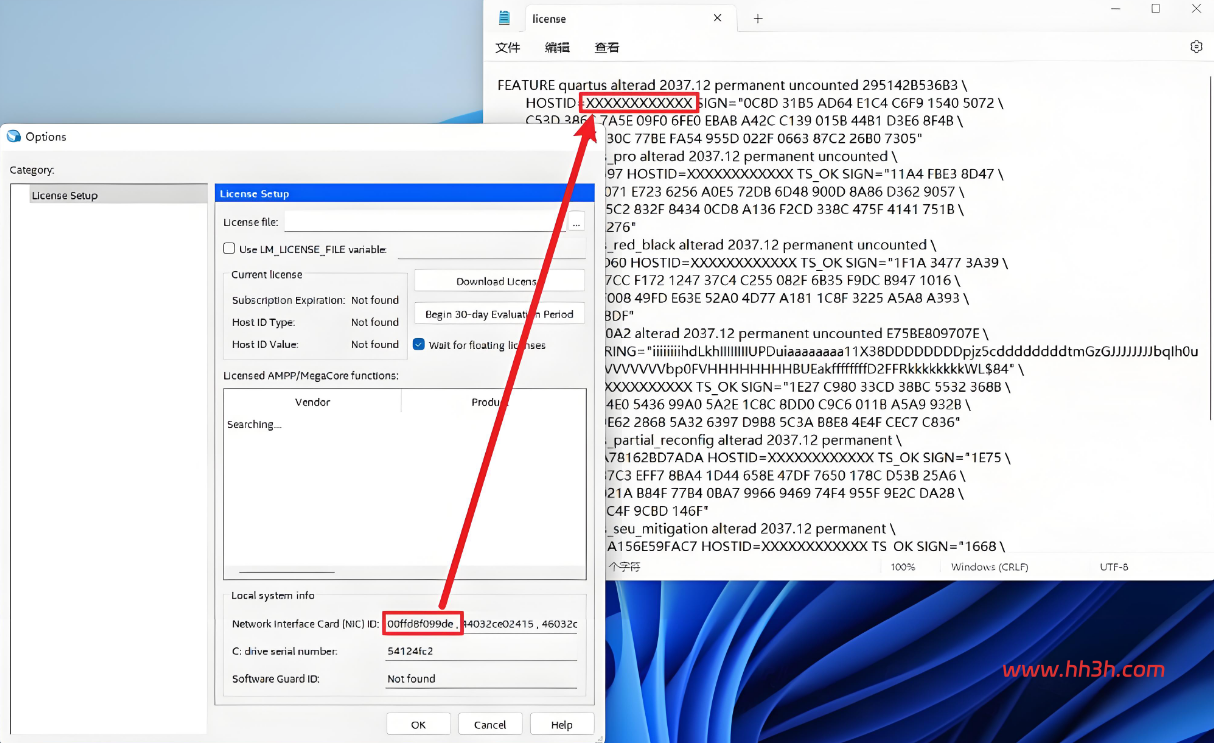This screenshot has width=1214, height=743.
Task: Open the 文件 menu
Action: pyautogui.click(x=508, y=47)
